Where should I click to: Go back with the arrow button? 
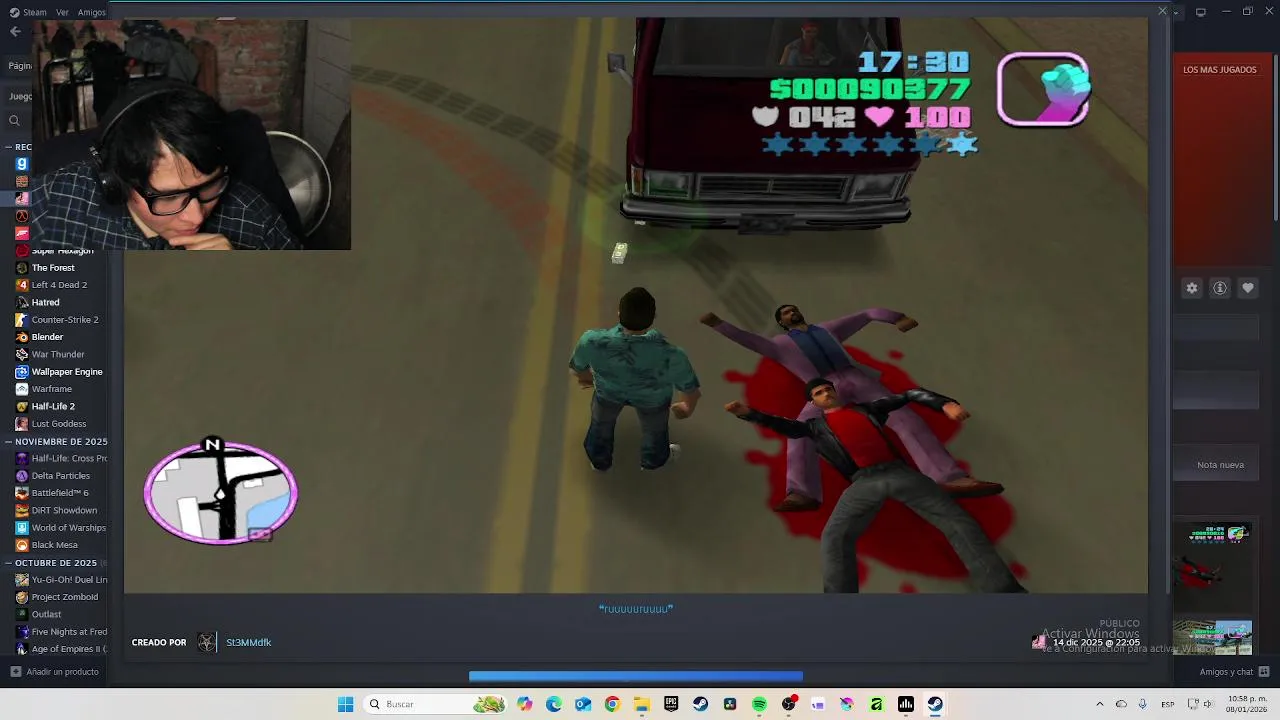15,32
